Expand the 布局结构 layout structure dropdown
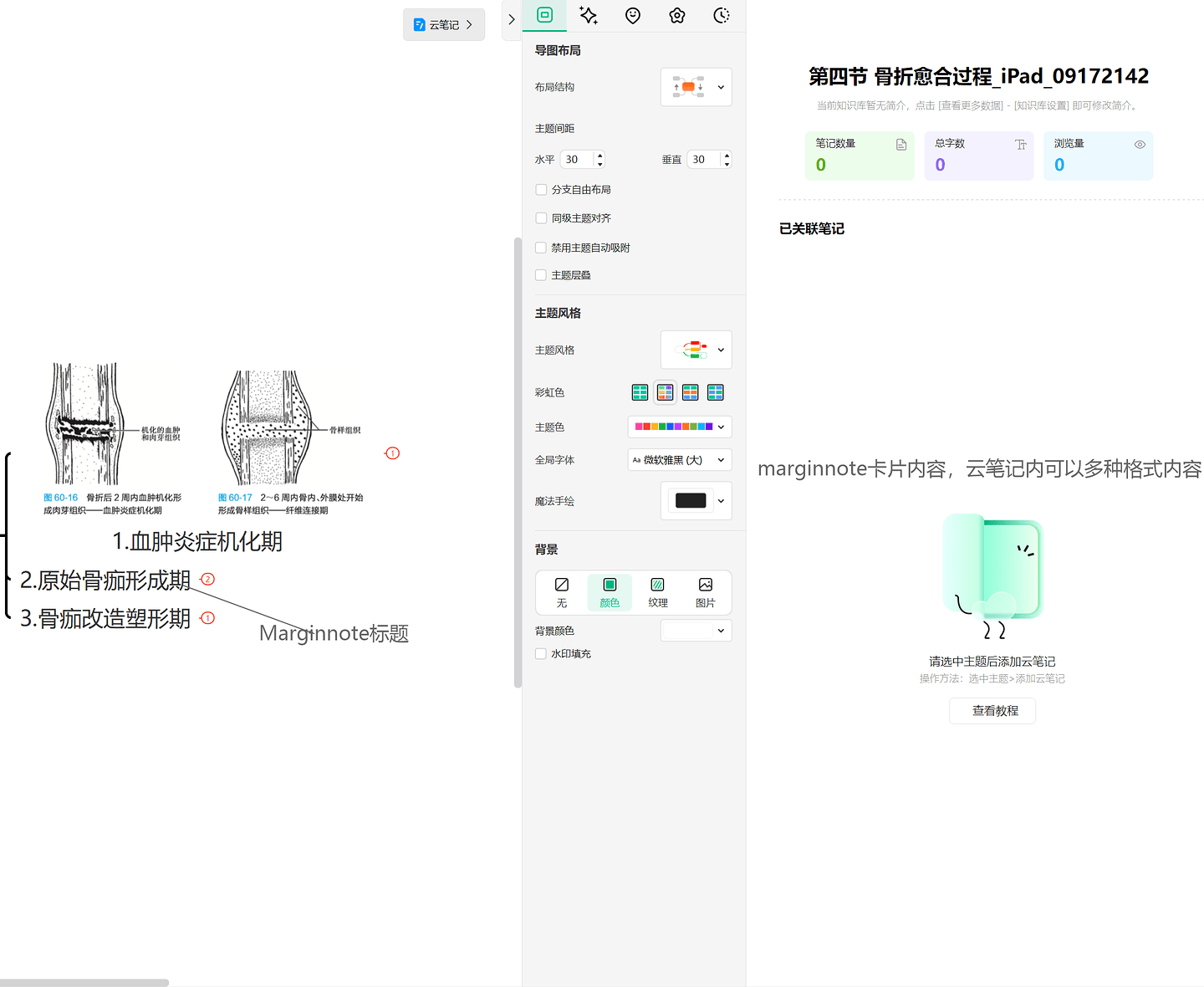This screenshot has height=987, width=1204. [696, 87]
